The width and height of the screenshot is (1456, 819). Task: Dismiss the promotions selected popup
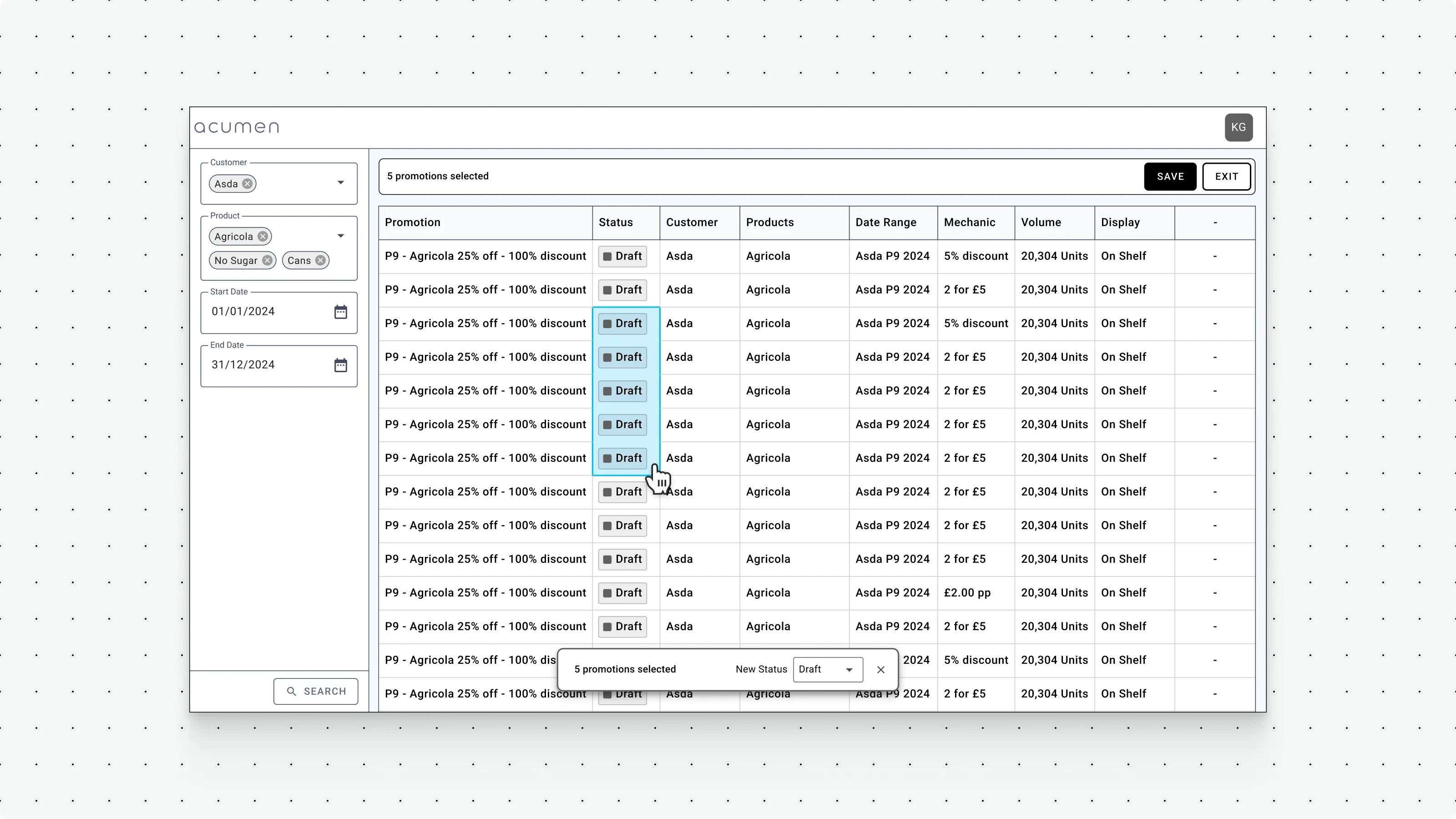pyautogui.click(x=880, y=669)
